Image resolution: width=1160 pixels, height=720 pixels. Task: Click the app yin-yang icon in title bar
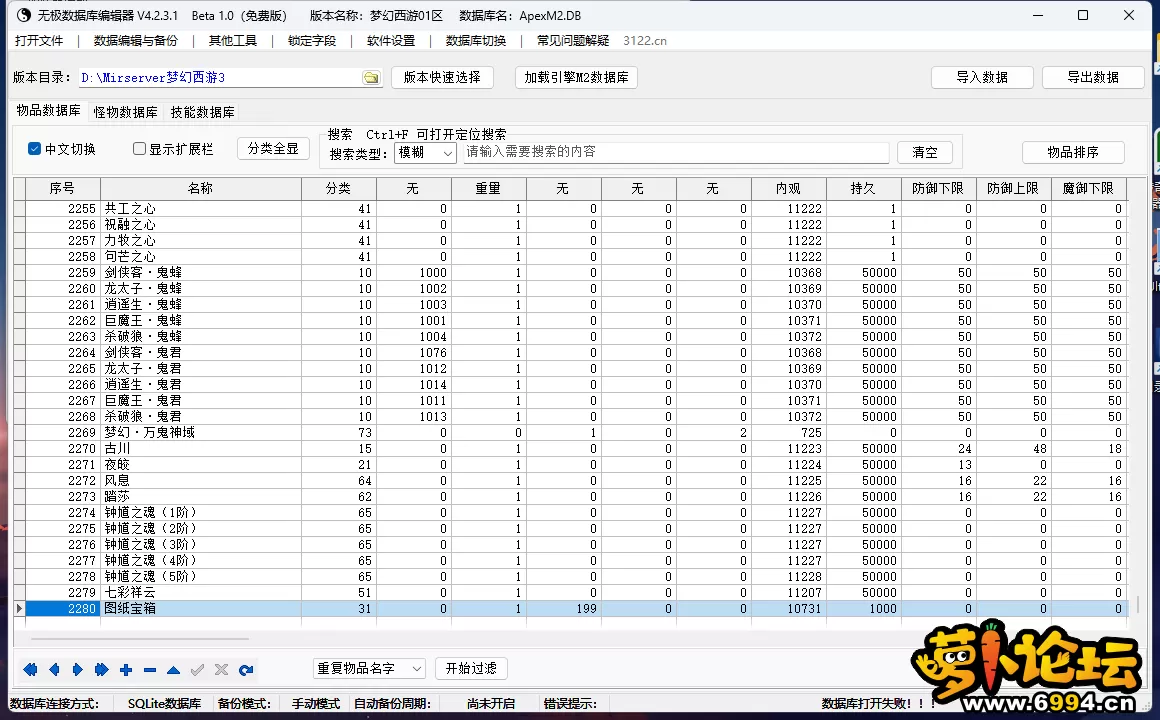pos(24,15)
